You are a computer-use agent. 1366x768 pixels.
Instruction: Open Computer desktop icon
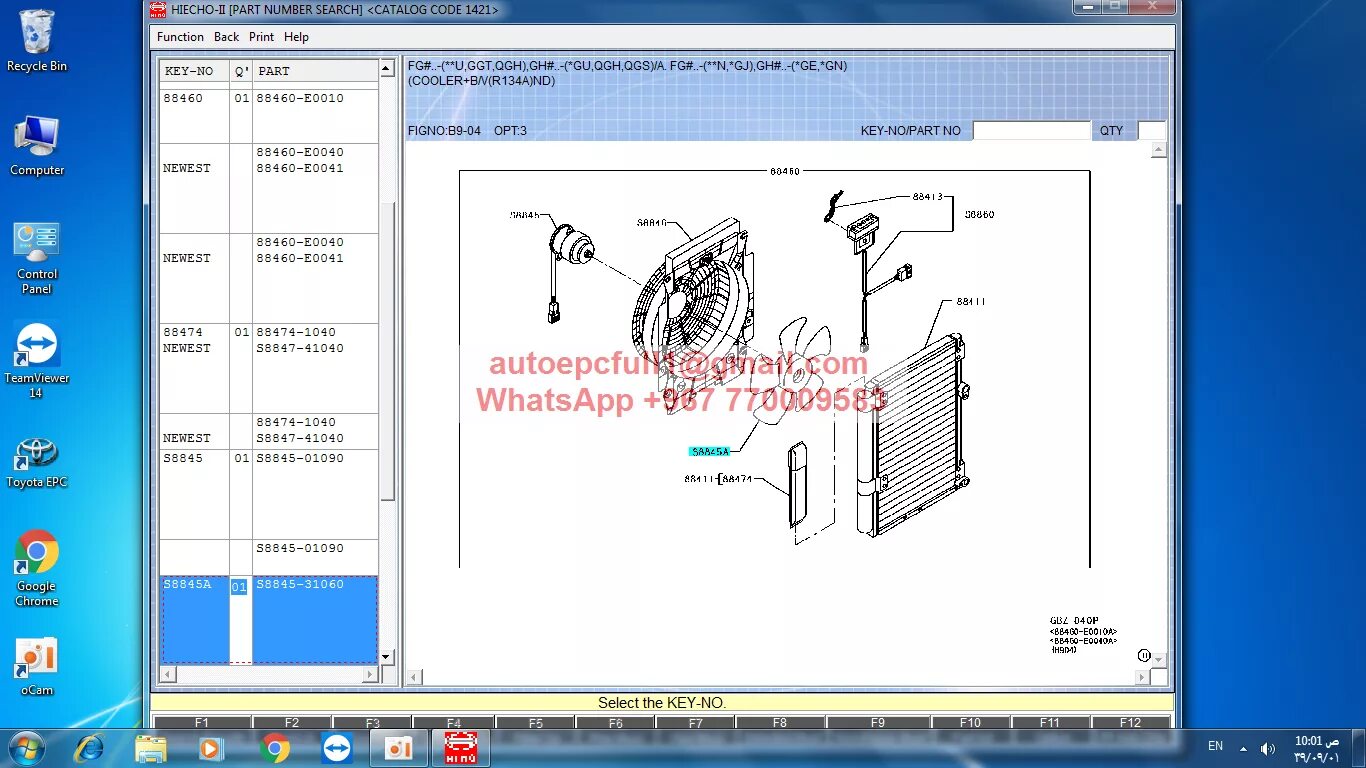point(37,146)
